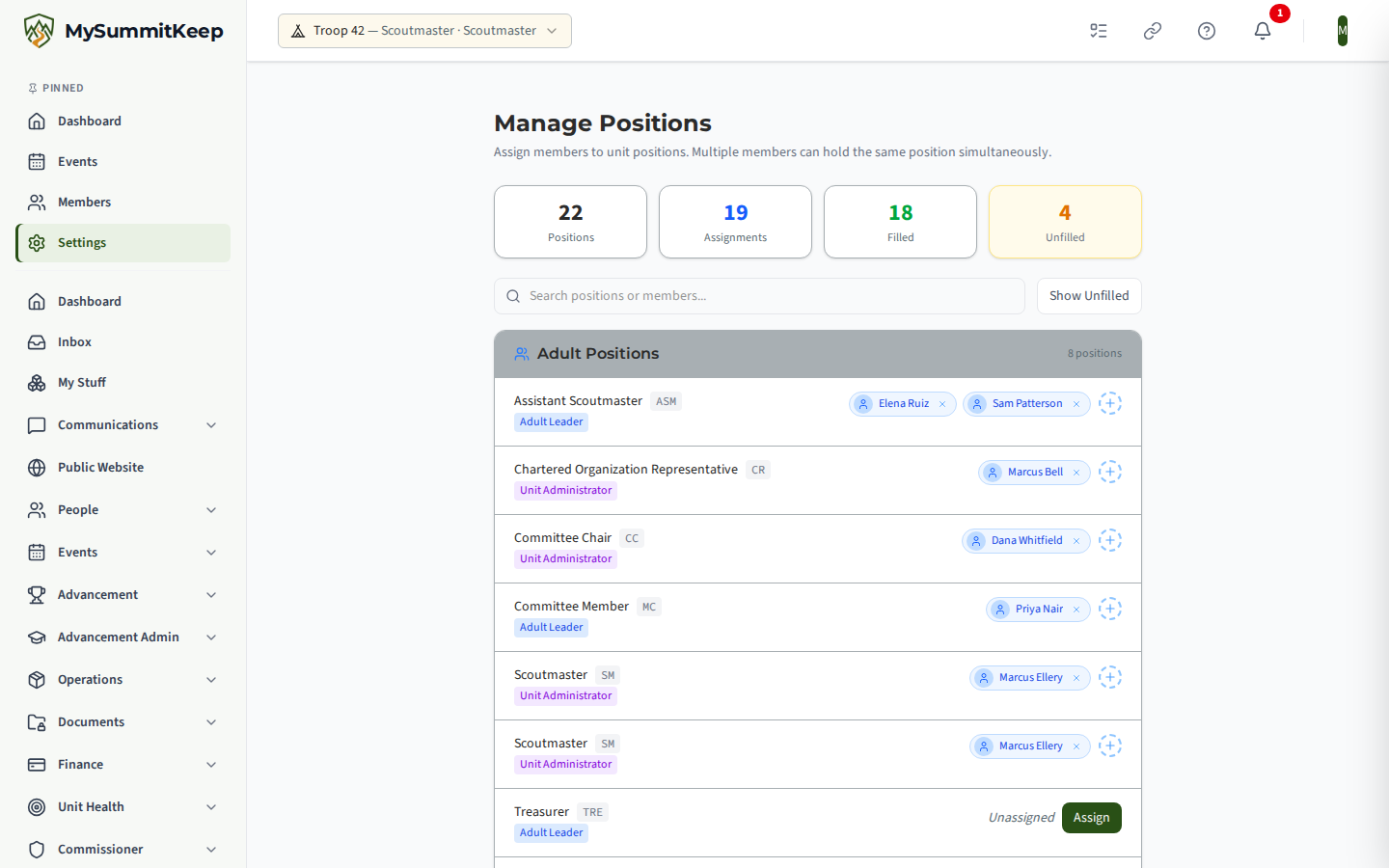
Task: Open pinned Events link
Action: click(x=123, y=162)
